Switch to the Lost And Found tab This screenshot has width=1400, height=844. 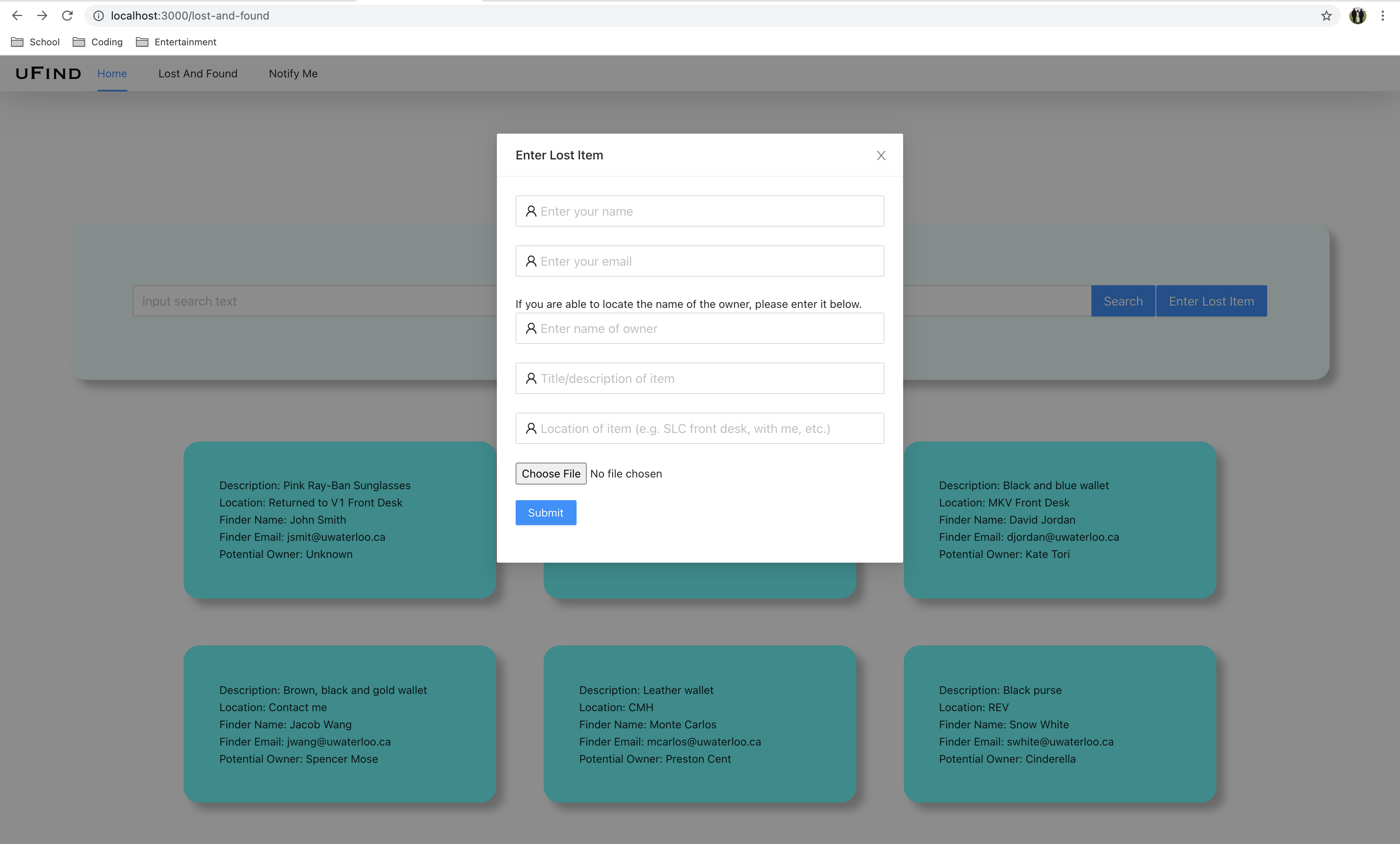point(198,73)
